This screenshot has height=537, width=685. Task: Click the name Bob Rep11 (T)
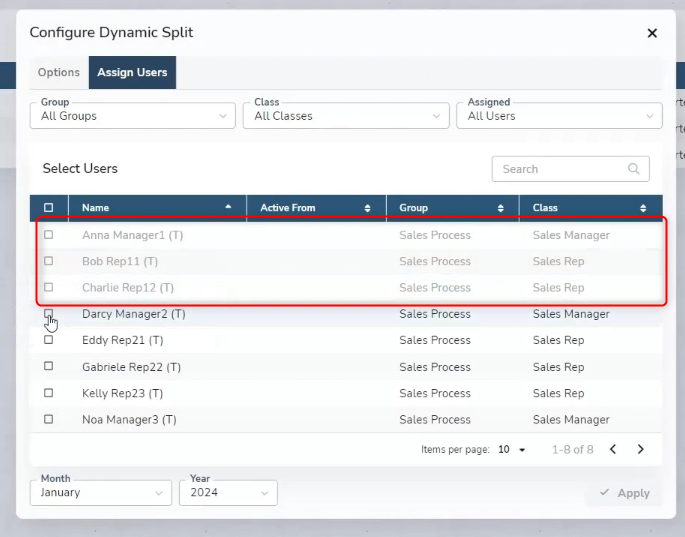[x=120, y=262]
